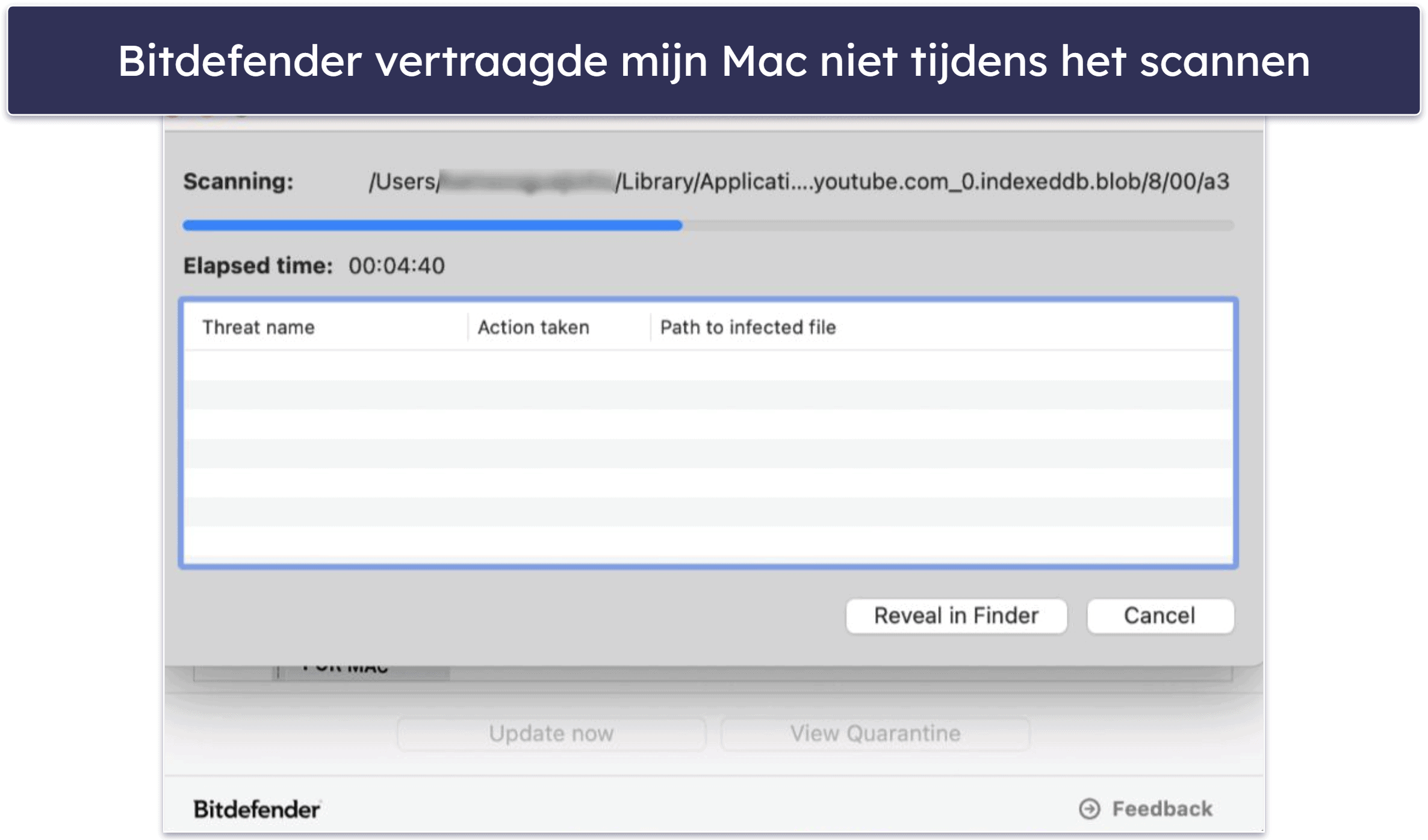Sort by Threat name column
This screenshot has height=840, width=1428.
(258, 327)
